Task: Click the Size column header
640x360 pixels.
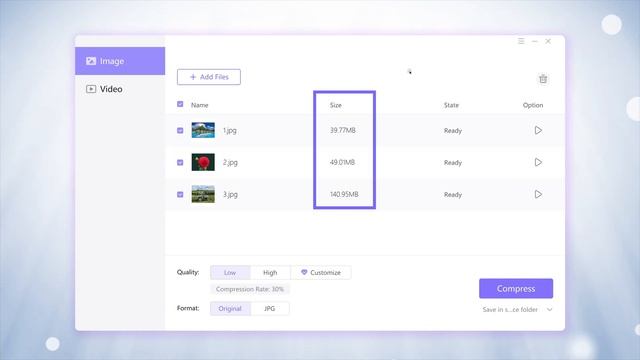Action: pyautogui.click(x=336, y=105)
